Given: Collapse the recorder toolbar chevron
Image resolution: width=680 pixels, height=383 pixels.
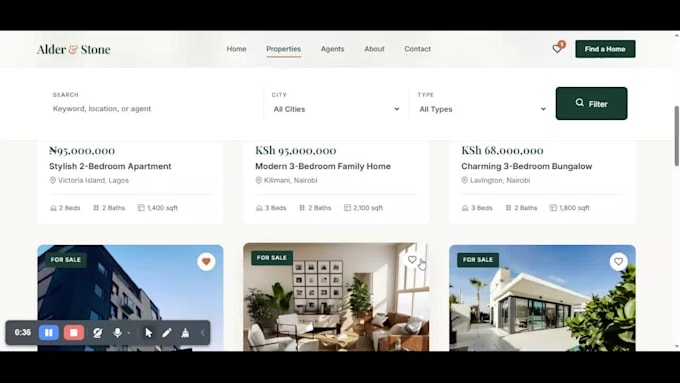Looking at the screenshot, I should [x=203, y=333].
